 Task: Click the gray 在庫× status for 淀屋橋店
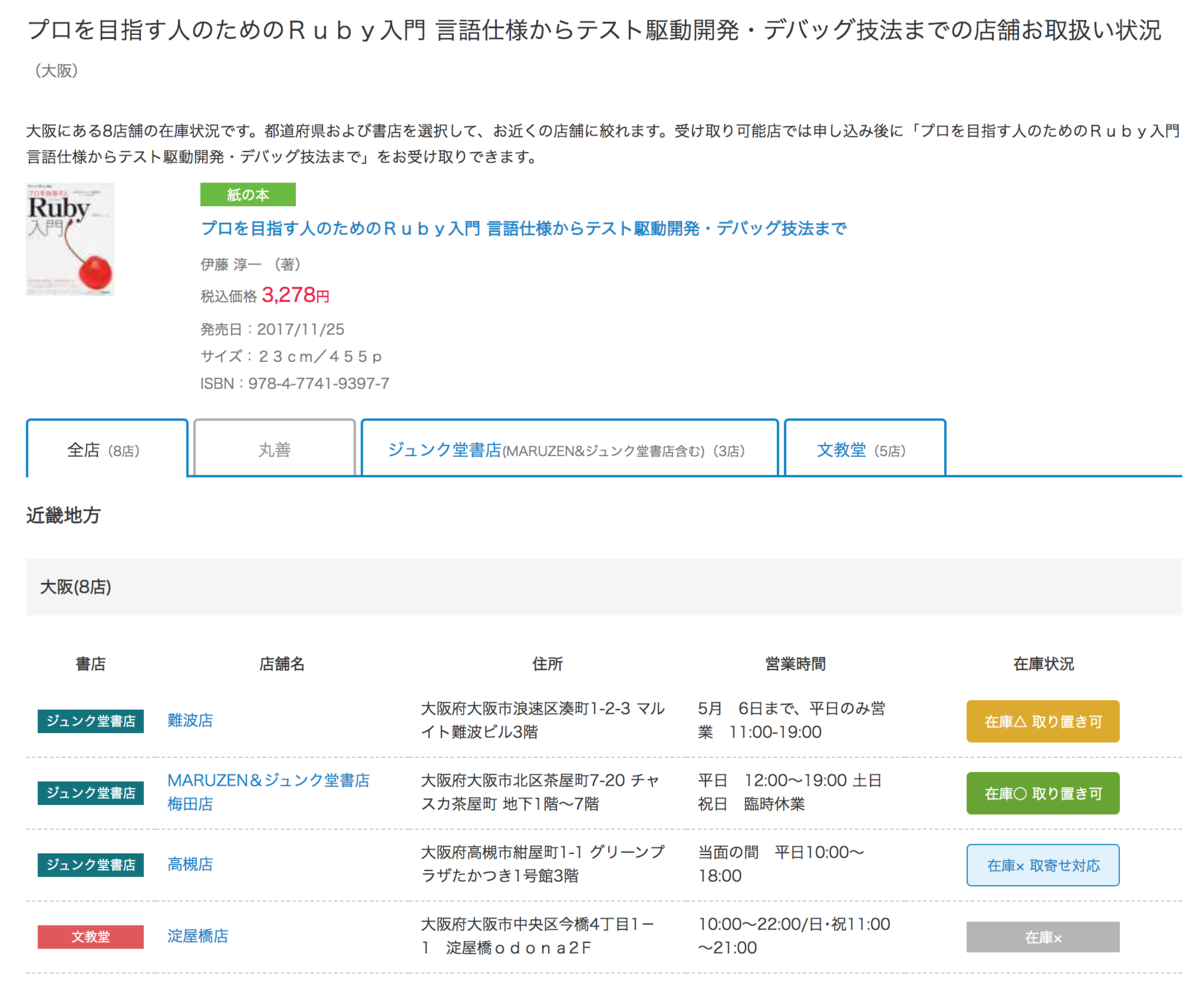tap(1042, 936)
